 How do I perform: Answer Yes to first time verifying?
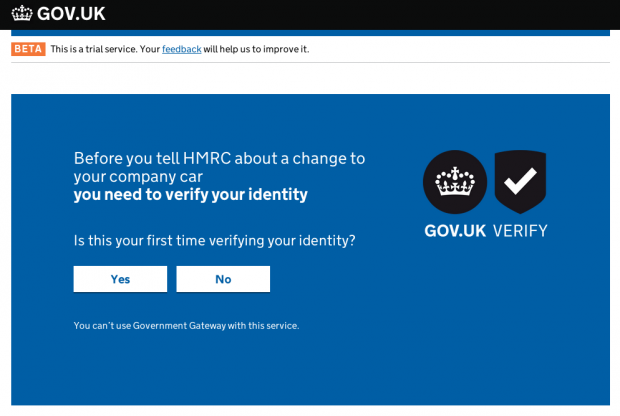point(120,279)
